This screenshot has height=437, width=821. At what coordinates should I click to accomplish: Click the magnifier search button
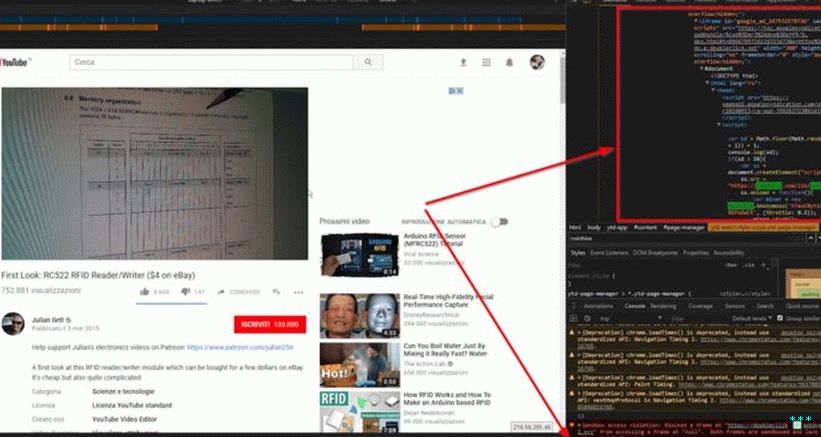pyautogui.click(x=368, y=62)
